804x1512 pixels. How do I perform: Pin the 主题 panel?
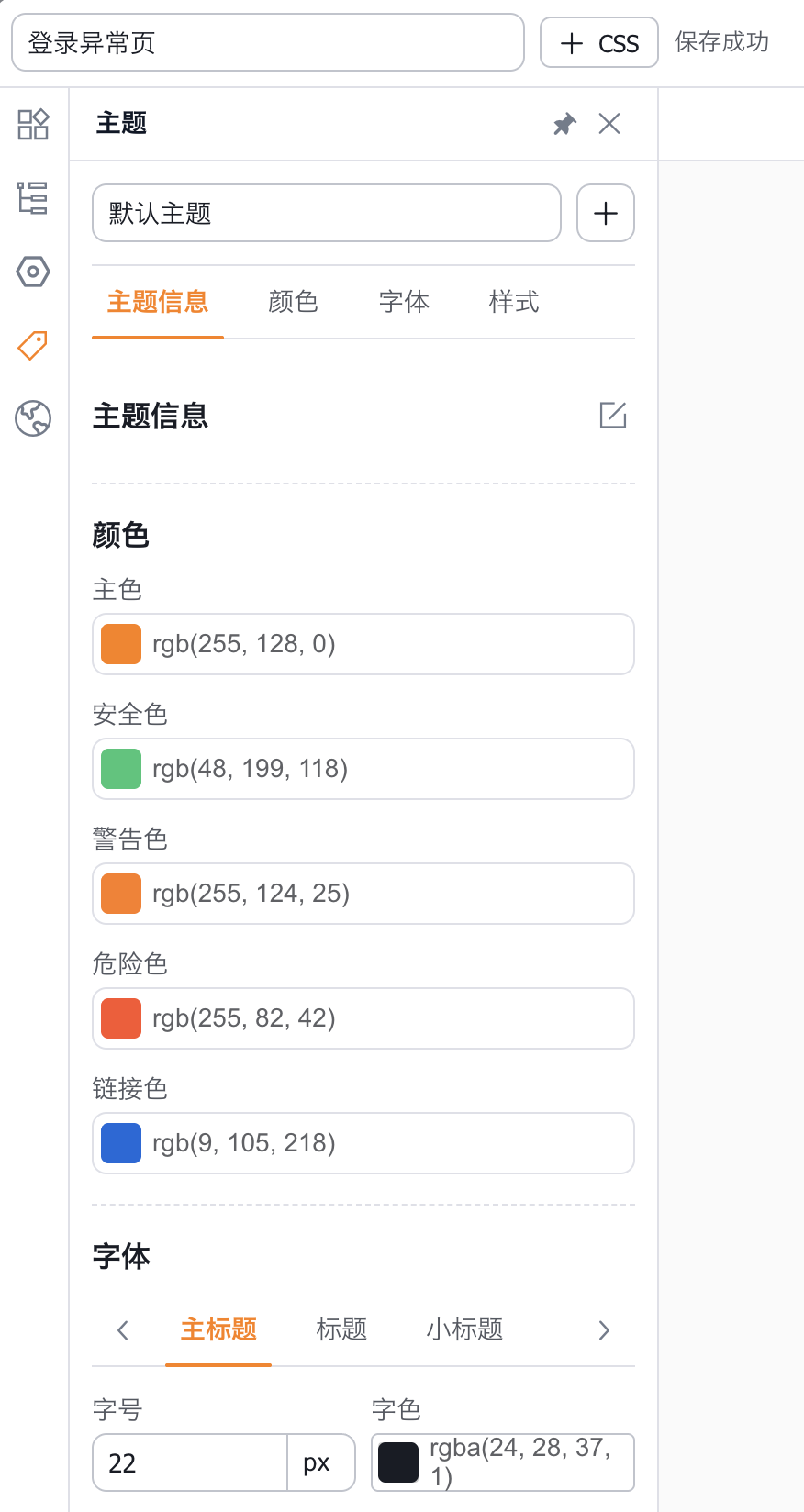click(x=564, y=124)
